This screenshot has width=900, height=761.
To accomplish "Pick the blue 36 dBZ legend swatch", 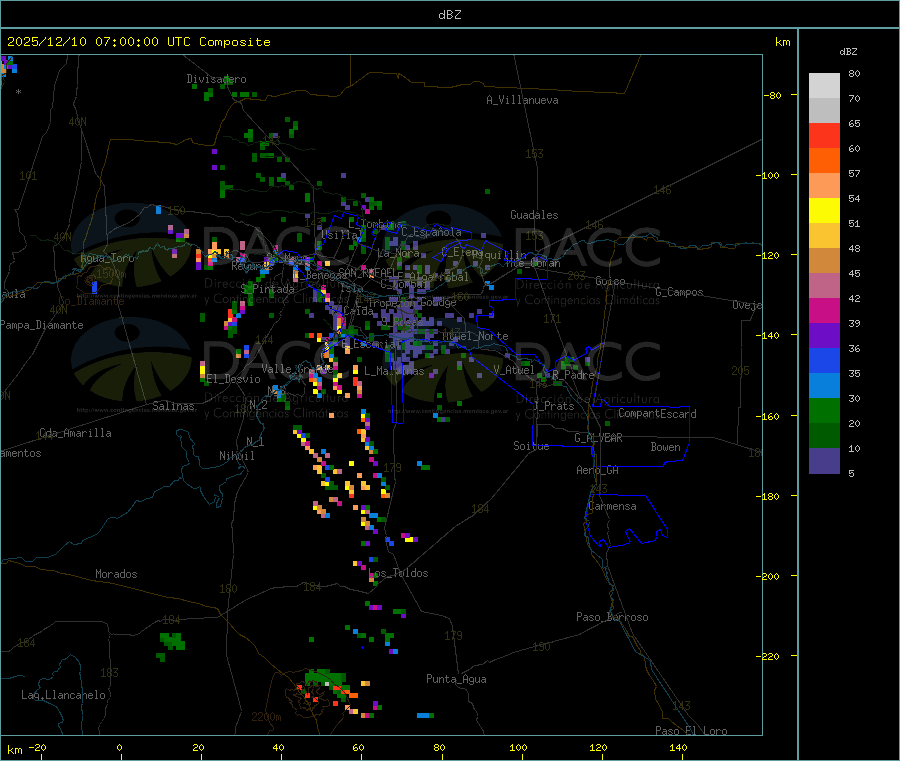I will 824,360.
